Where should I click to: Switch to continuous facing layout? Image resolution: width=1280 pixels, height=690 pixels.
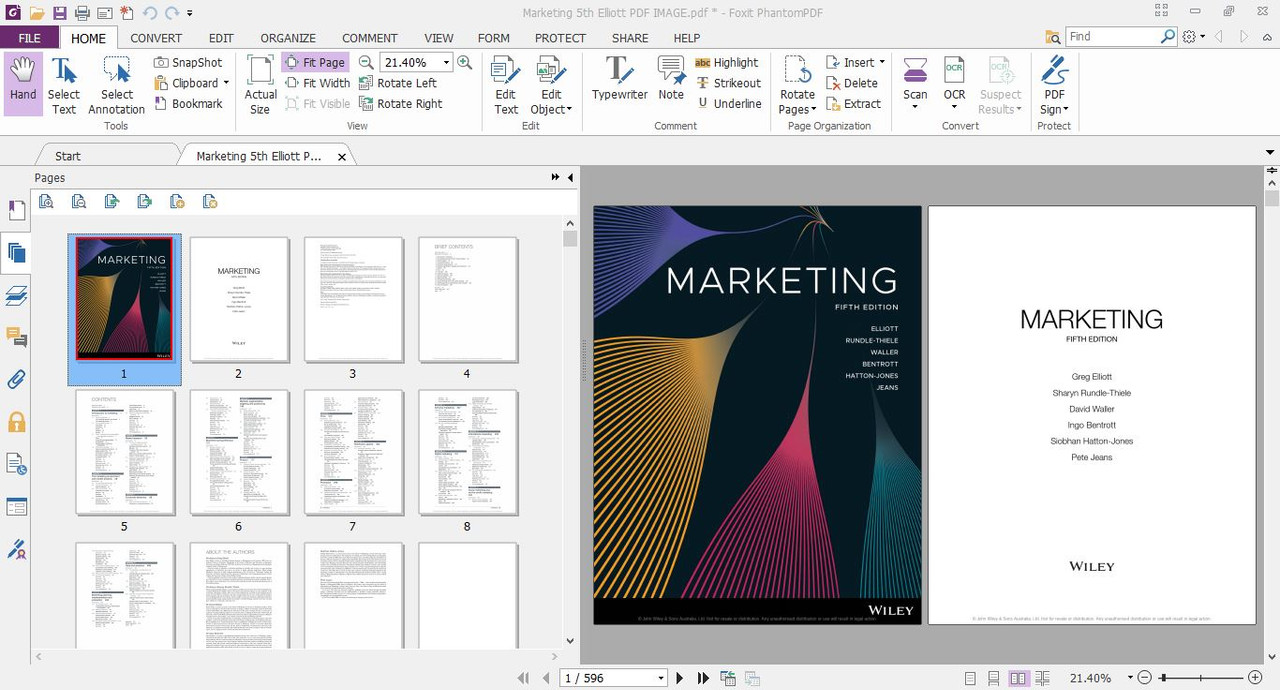pyautogui.click(x=1042, y=678)
